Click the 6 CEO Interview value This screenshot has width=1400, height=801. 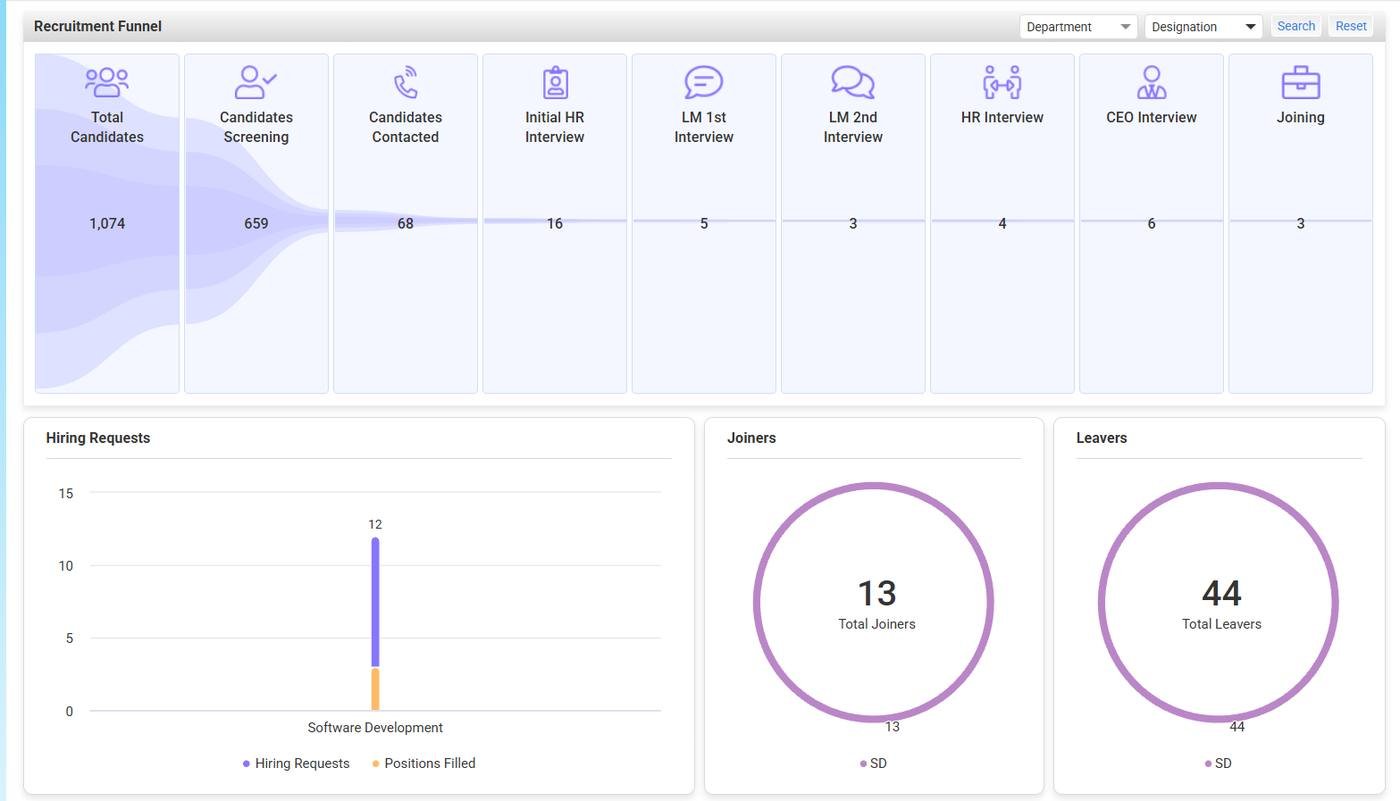[1151, 224]
